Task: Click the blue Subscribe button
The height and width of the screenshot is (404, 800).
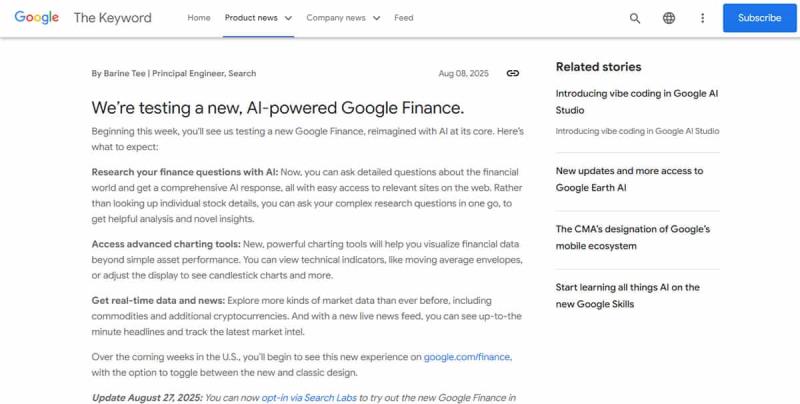Action: click(x=759, y=18)
